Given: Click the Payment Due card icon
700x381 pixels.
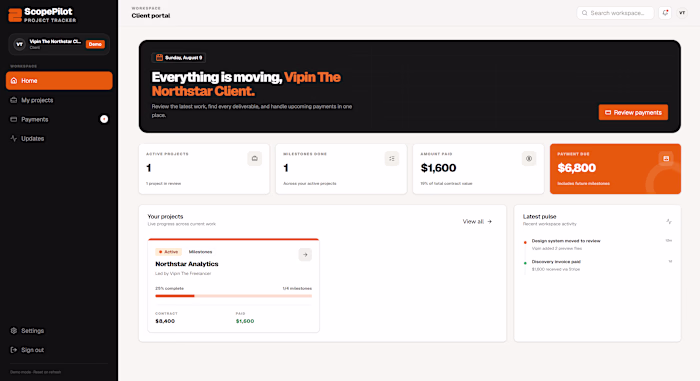Looking at the screenshot, I should [x=666, y=159].
